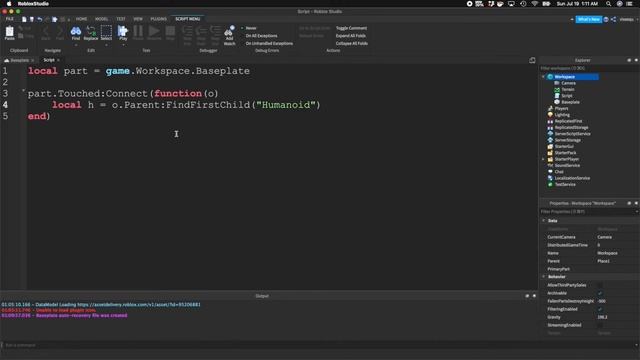Click the Lighting bulb icon
The height and width of the screenshot is (360, 640).
click(550, 115)
